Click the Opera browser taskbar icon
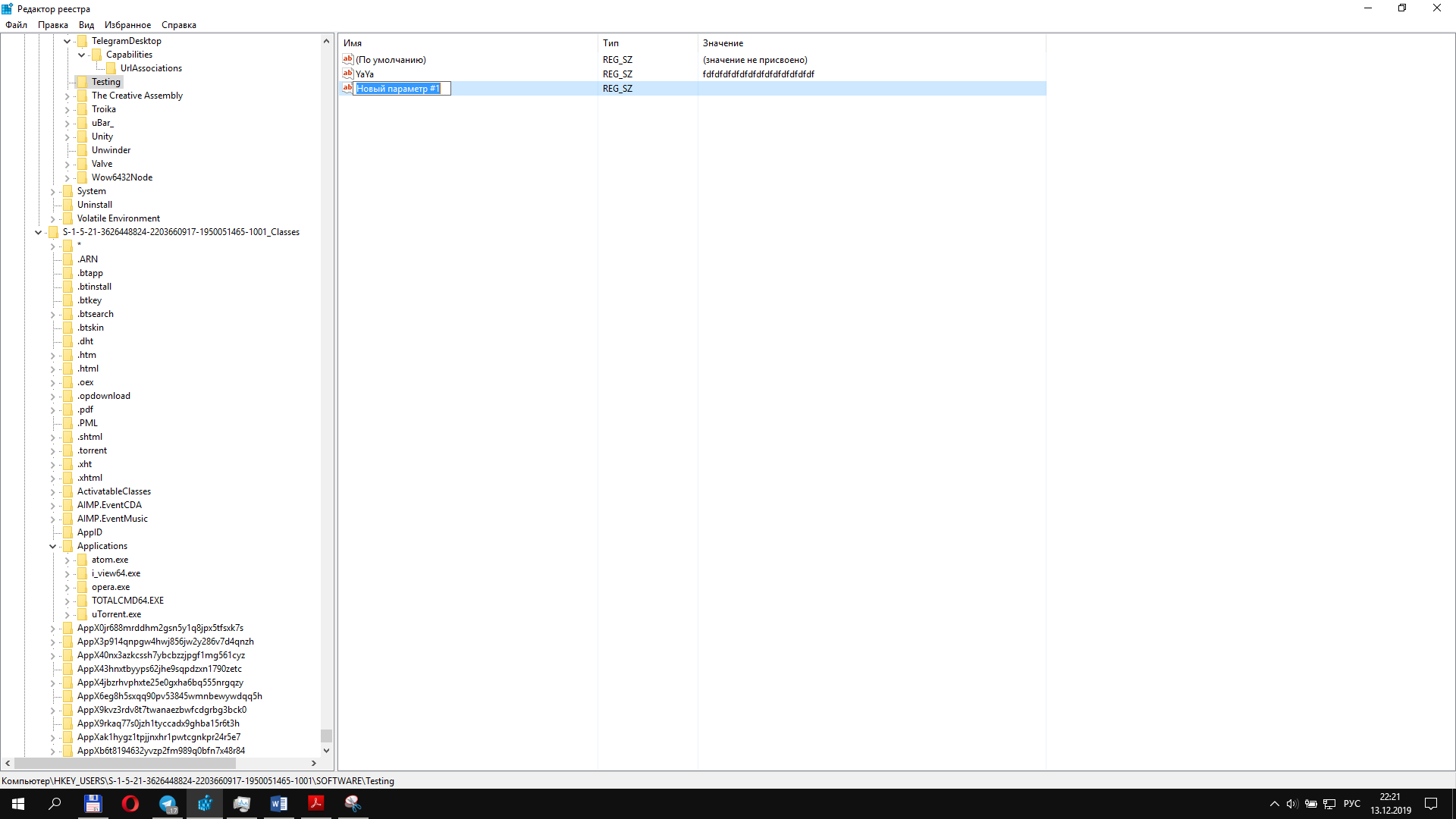This screenshot has height=819, width=1456. click(x=130, y=804)
